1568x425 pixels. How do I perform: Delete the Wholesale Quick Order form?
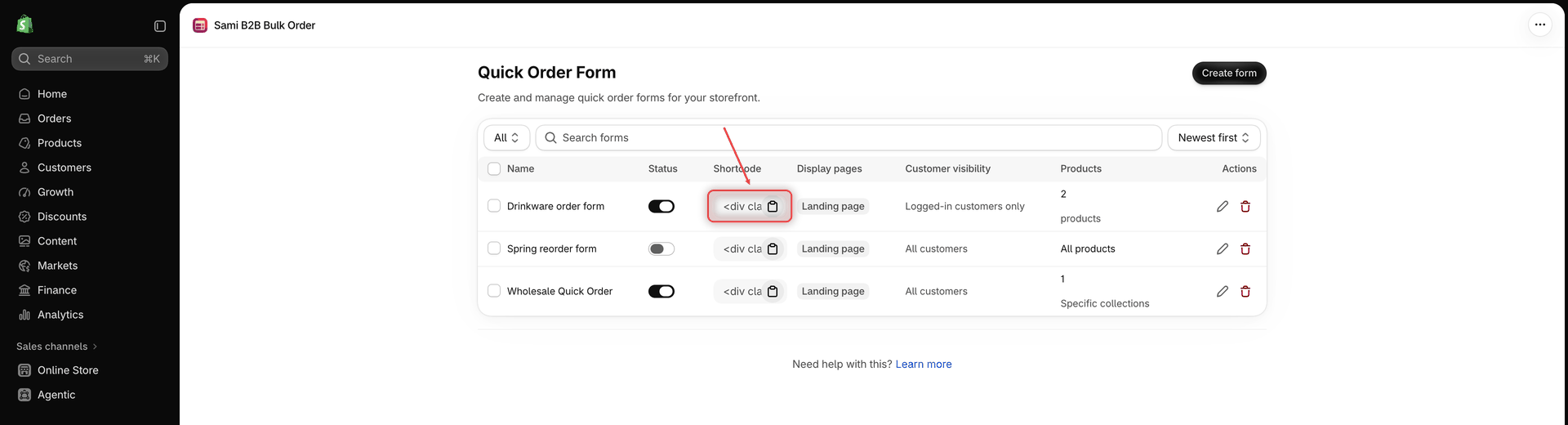click(1245, 291)
